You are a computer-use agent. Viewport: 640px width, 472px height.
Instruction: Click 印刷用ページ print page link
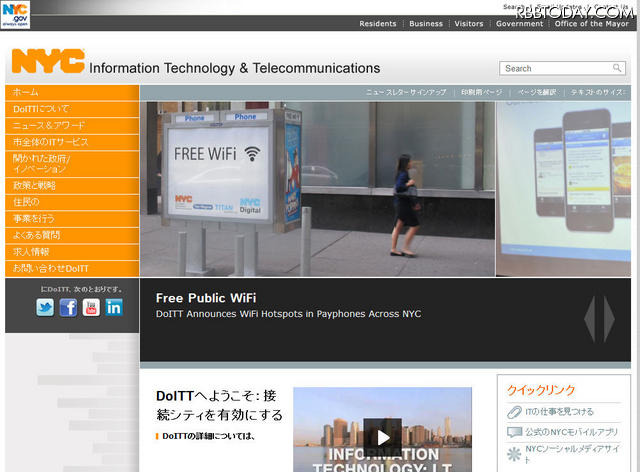pyautogui.click(x=481, y=92)
